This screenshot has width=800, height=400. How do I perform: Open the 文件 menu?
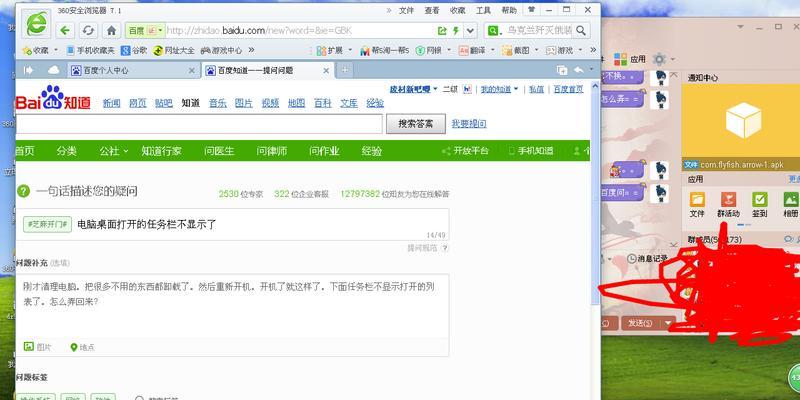coord(406,10)
